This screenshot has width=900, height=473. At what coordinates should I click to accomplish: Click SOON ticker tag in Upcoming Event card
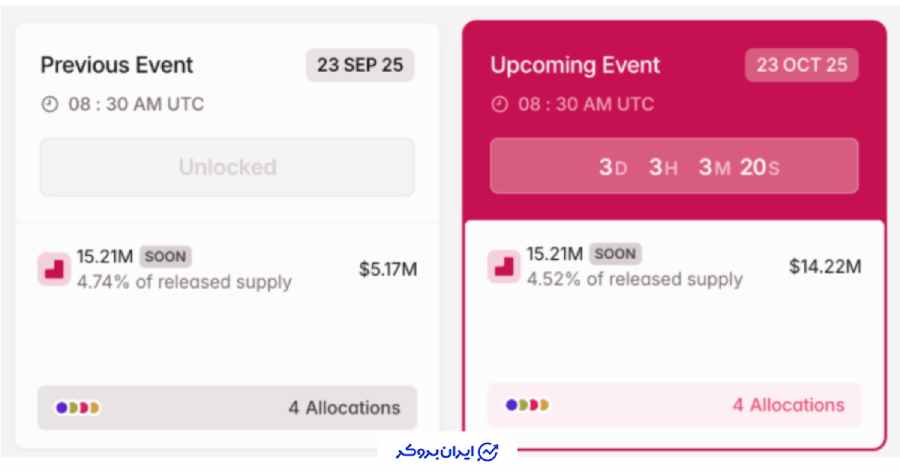point(616,254)
